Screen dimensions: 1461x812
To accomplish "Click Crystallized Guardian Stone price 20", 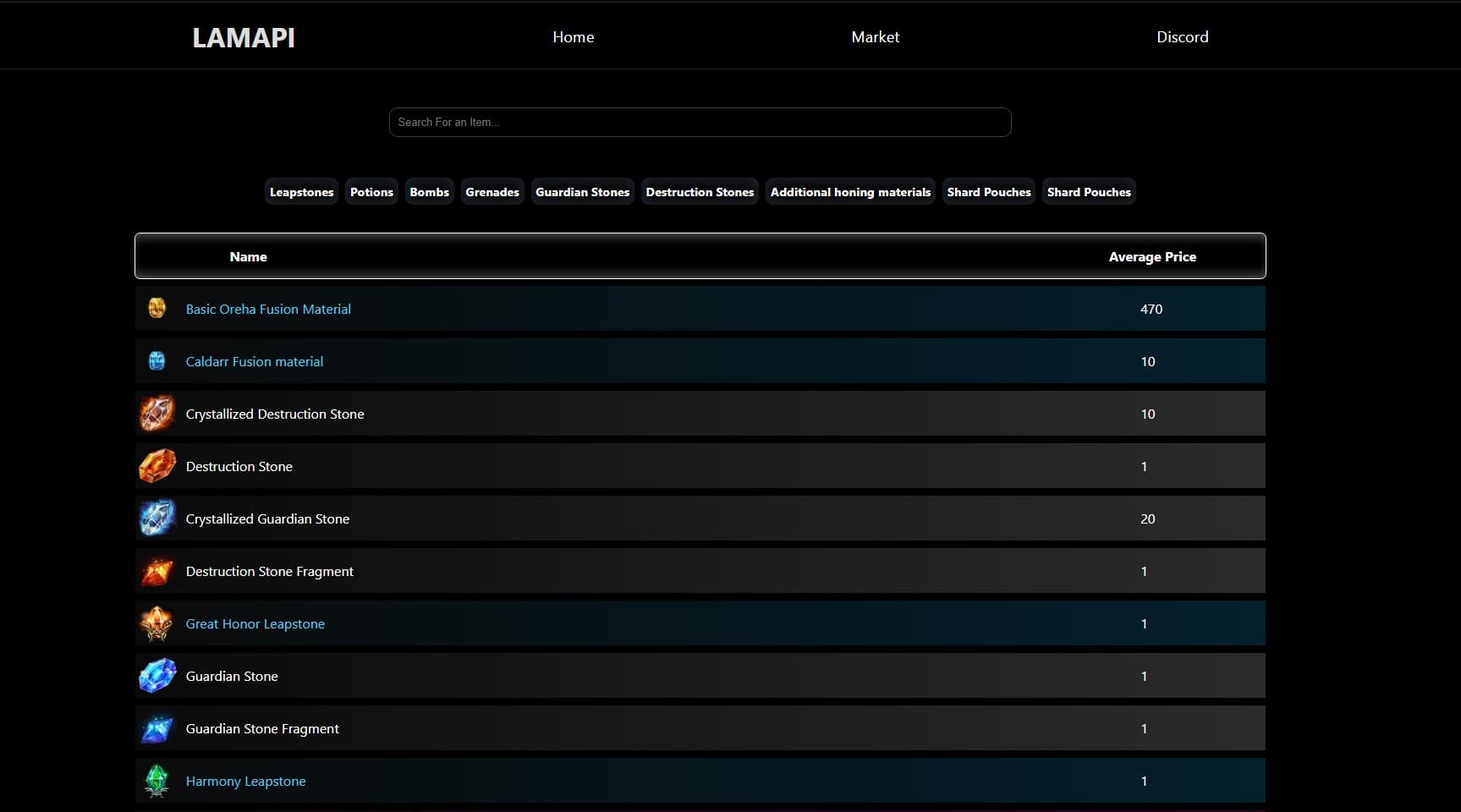I will tap(1148, 518).
